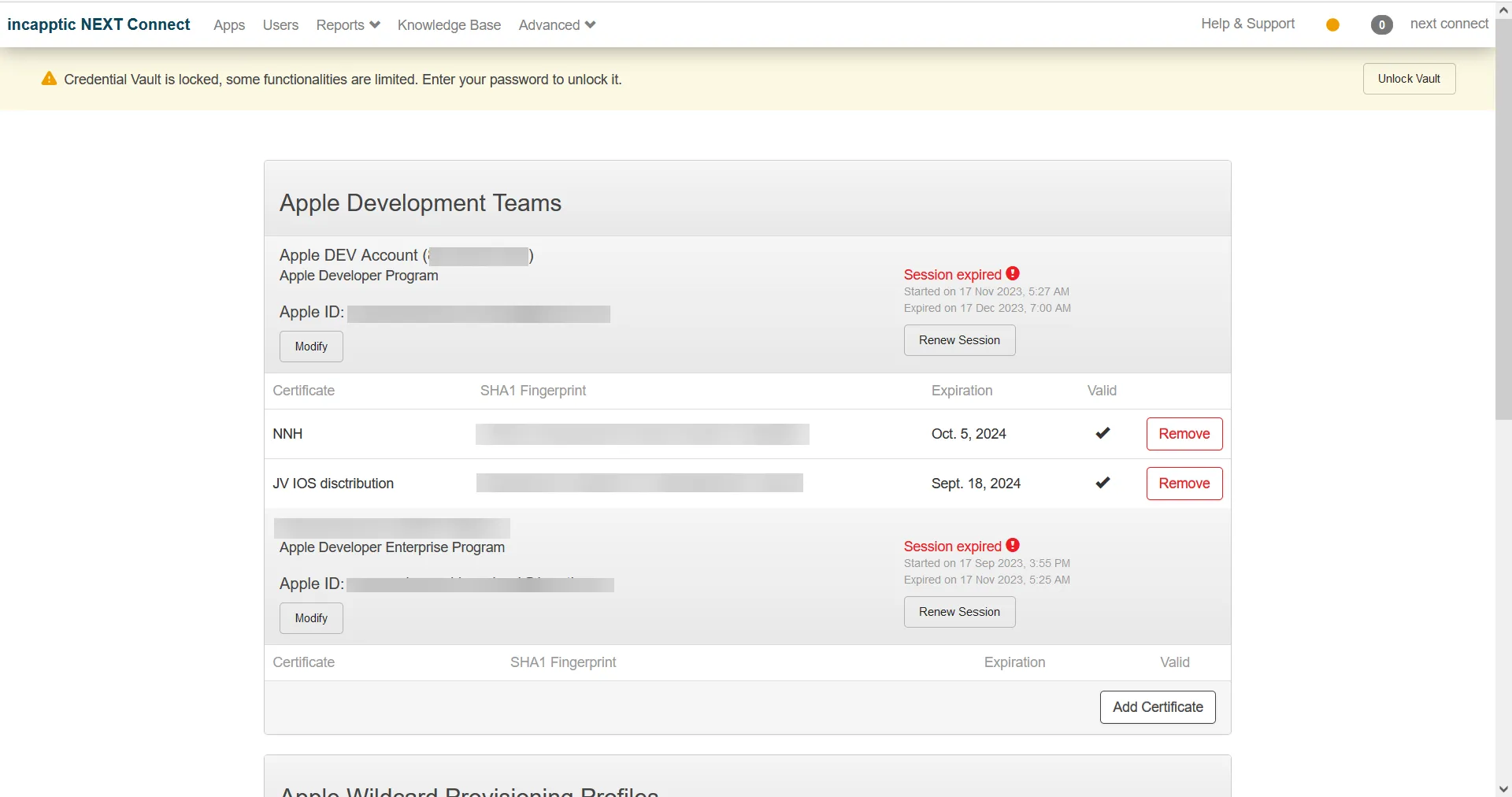The image size is (1512, 797).
Task: Click the Session expired label of the Apple DEV Account
Action: [x=952, y=275]
